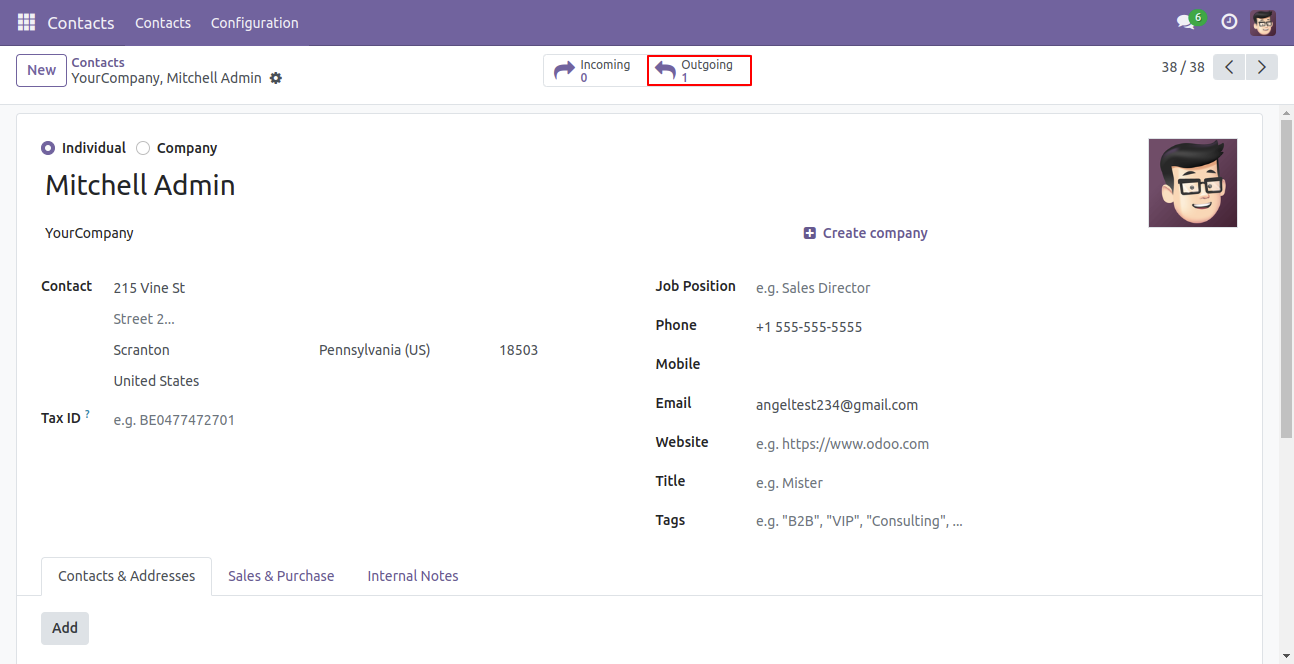Switch to Contacts & Addresses tab
The image size is (1294, 664).
[x=126, y=576]
